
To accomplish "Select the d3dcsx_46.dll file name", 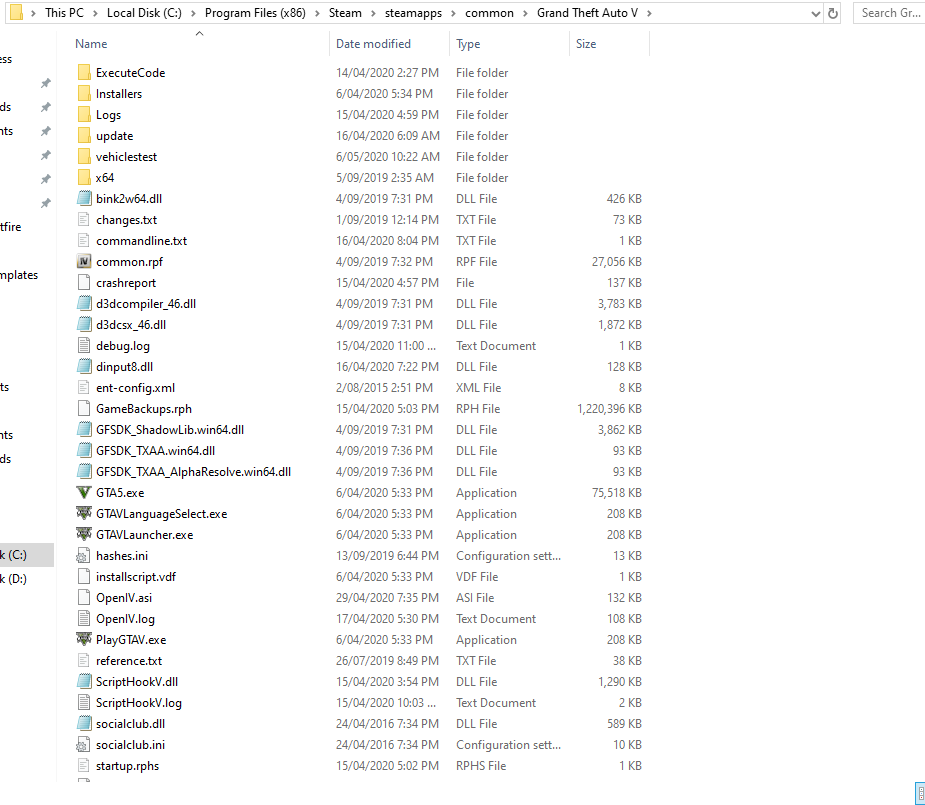I will click(131, 324).
